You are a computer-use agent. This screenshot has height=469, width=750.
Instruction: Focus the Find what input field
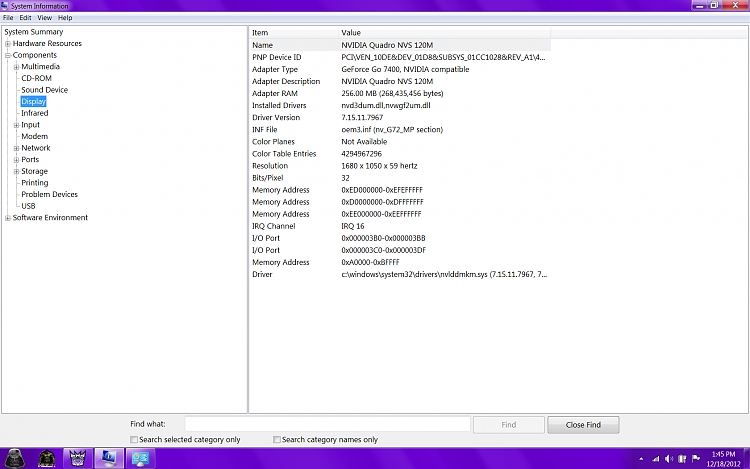(328, 424)
